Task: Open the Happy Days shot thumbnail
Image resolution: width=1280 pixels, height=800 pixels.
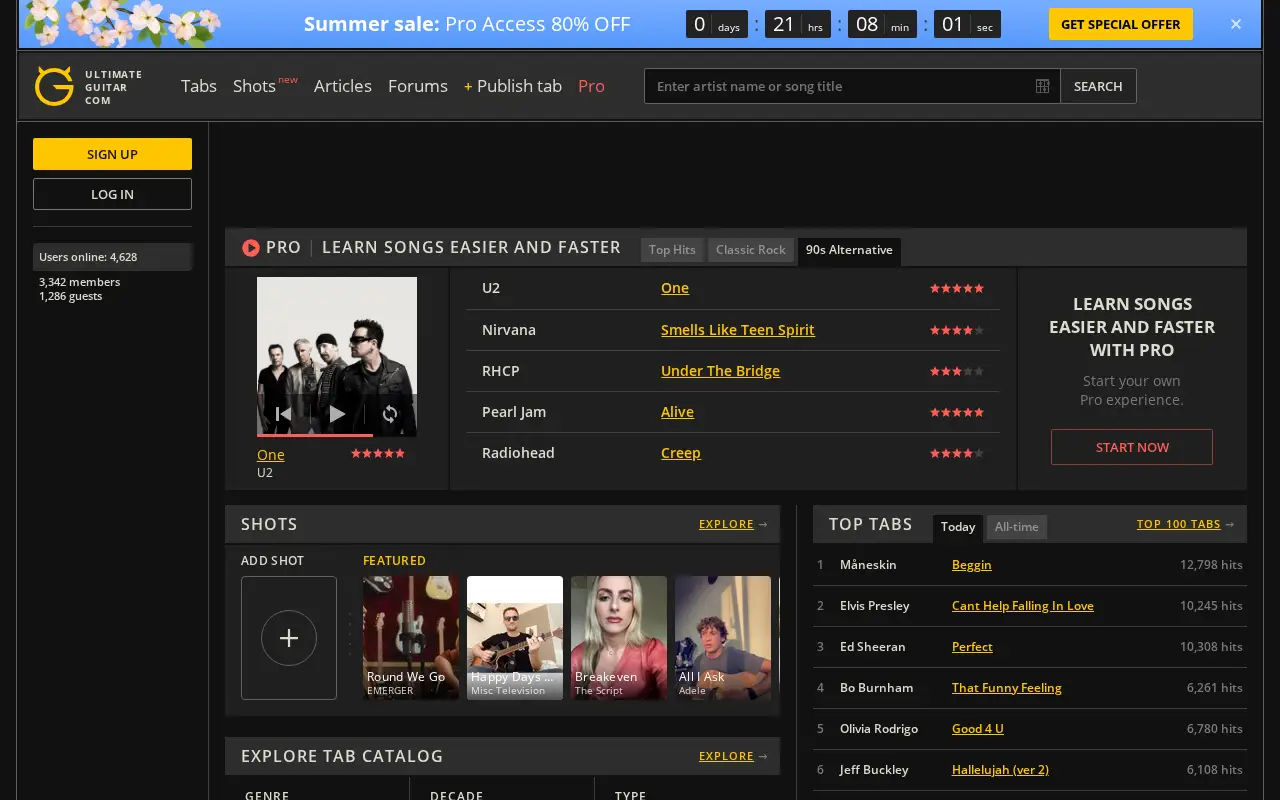Action: click(x=515, y=638)
